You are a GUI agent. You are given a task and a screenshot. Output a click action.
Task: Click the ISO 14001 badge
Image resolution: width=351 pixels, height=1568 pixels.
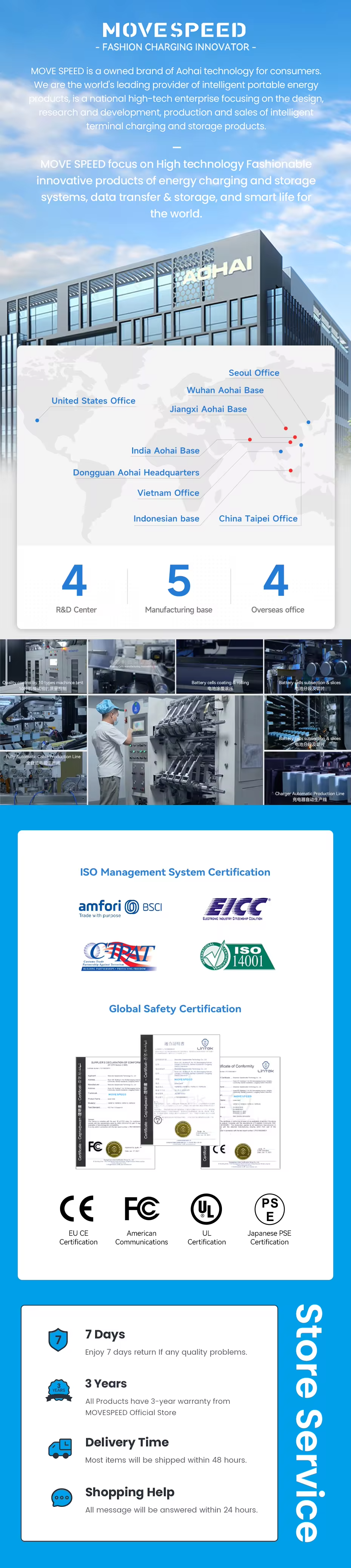237,956
